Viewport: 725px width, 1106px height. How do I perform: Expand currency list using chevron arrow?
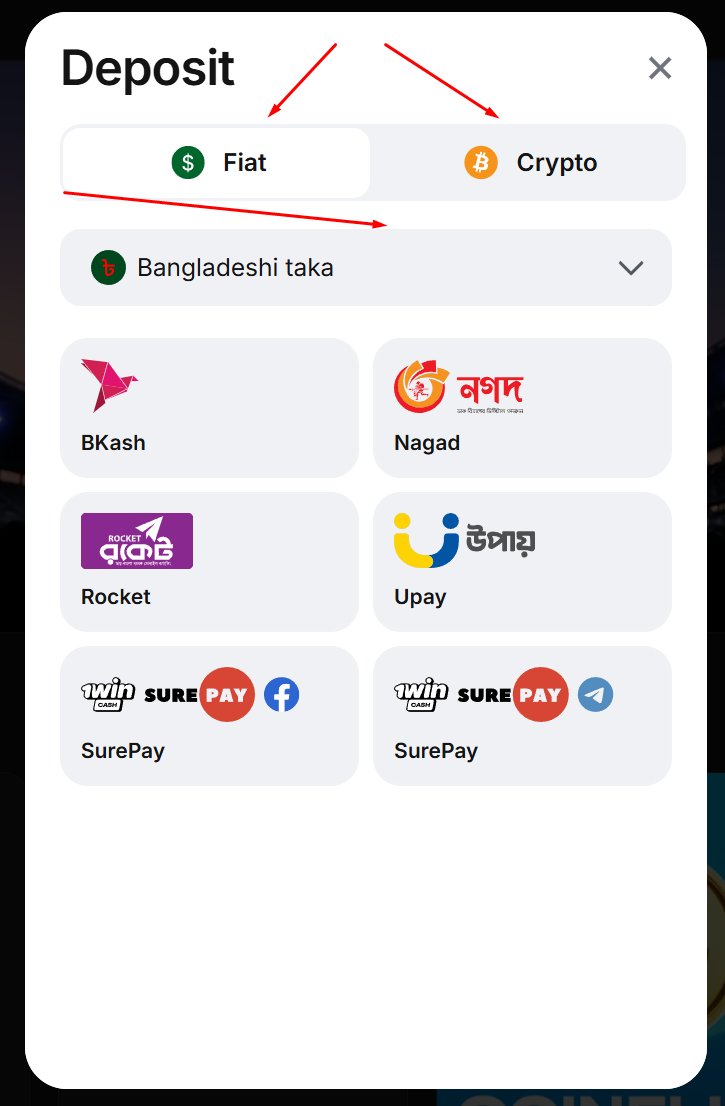click(x=630, y=268)
